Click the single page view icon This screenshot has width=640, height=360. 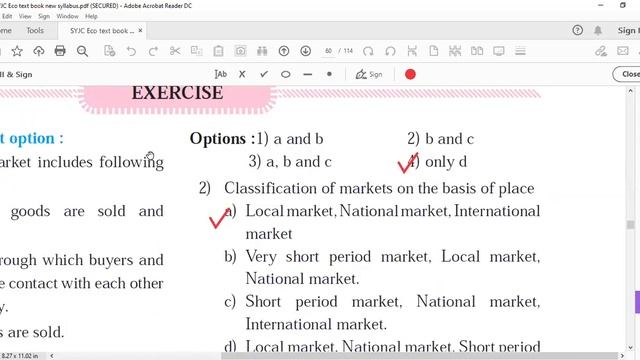pos(433,51)
